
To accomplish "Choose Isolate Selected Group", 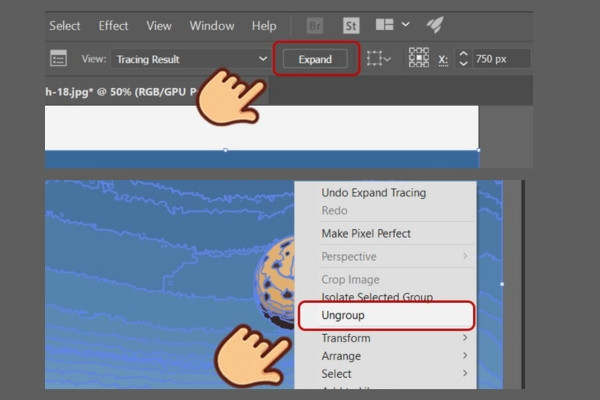I will 377,297.
